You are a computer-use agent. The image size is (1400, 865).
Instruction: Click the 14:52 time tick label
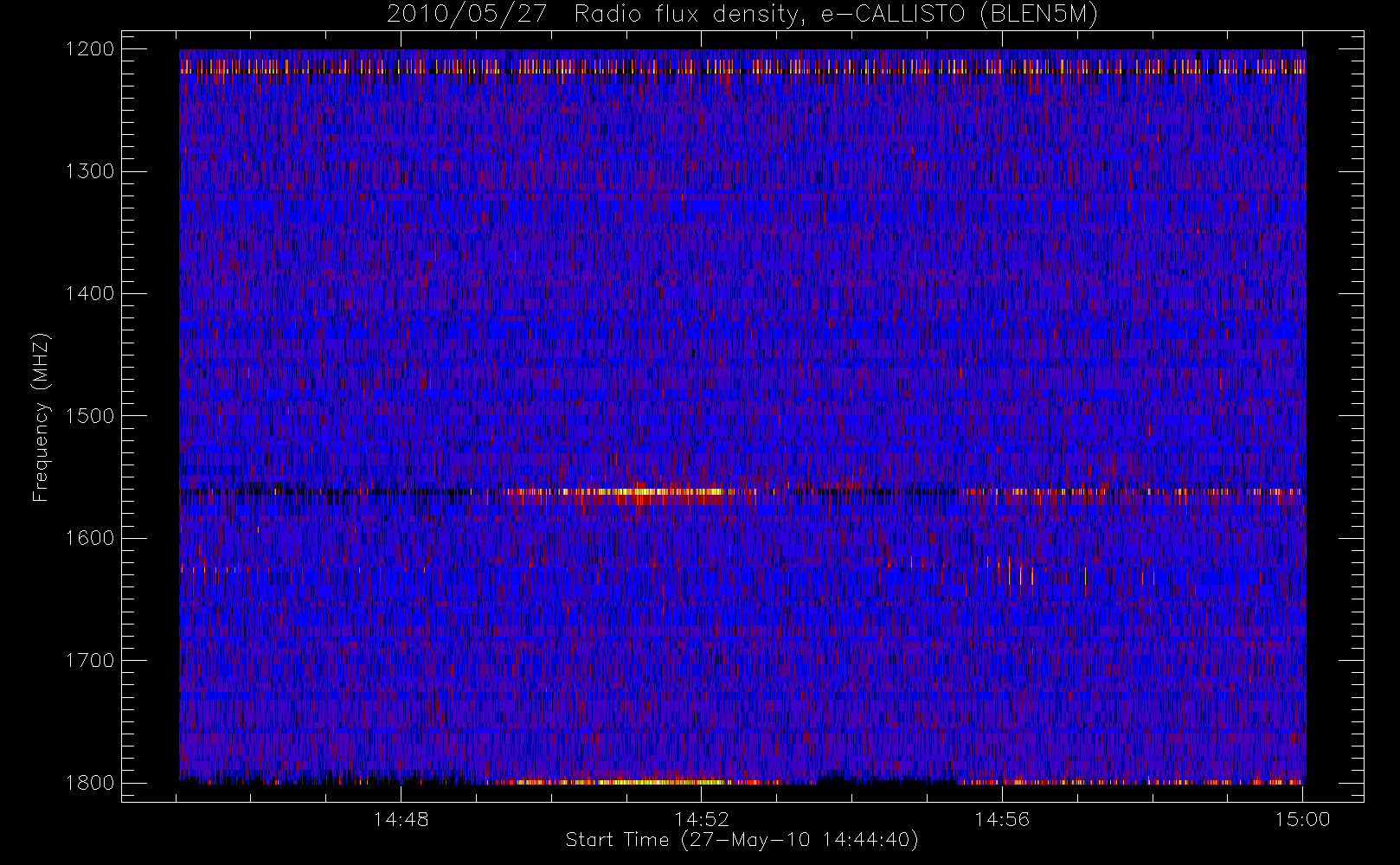click(701, 819)
